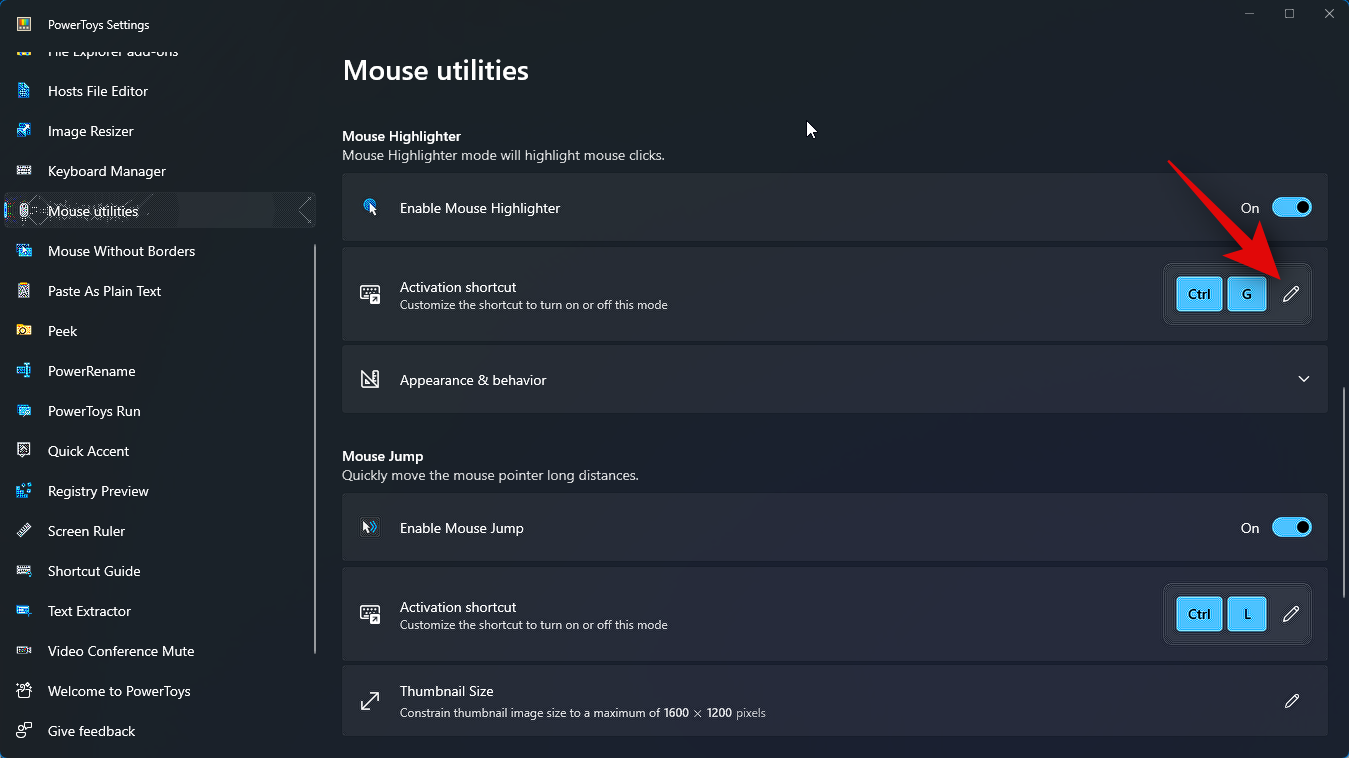Select the Screen Ruler sidebar icon
This screenshot has height=758, width=1349.
coord(23,530)
